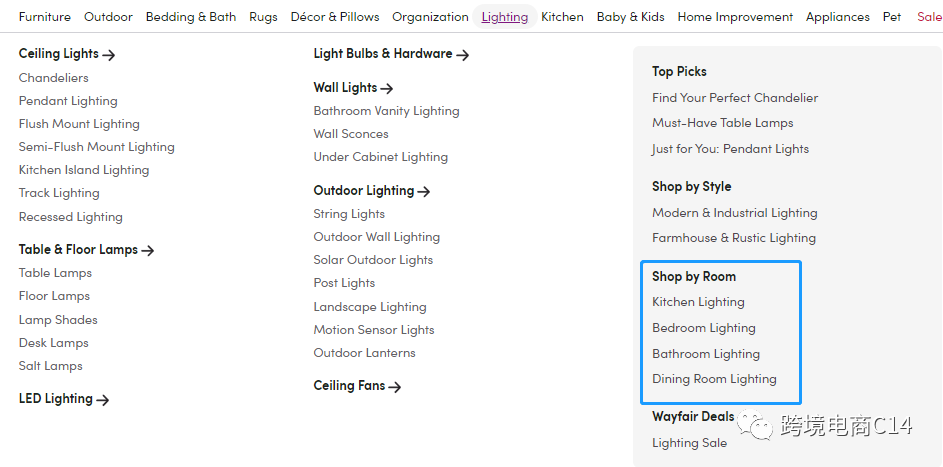
Task: Click the arrow beside Ceiling Lights
Action: (x=109, y=55)
